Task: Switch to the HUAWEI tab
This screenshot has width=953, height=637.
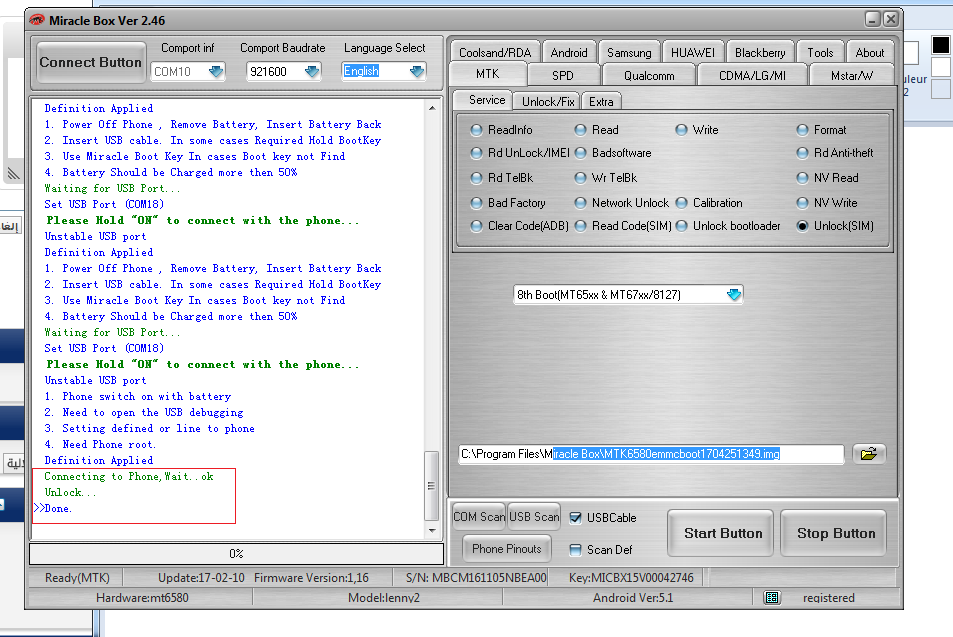Action: pos(693,52)
